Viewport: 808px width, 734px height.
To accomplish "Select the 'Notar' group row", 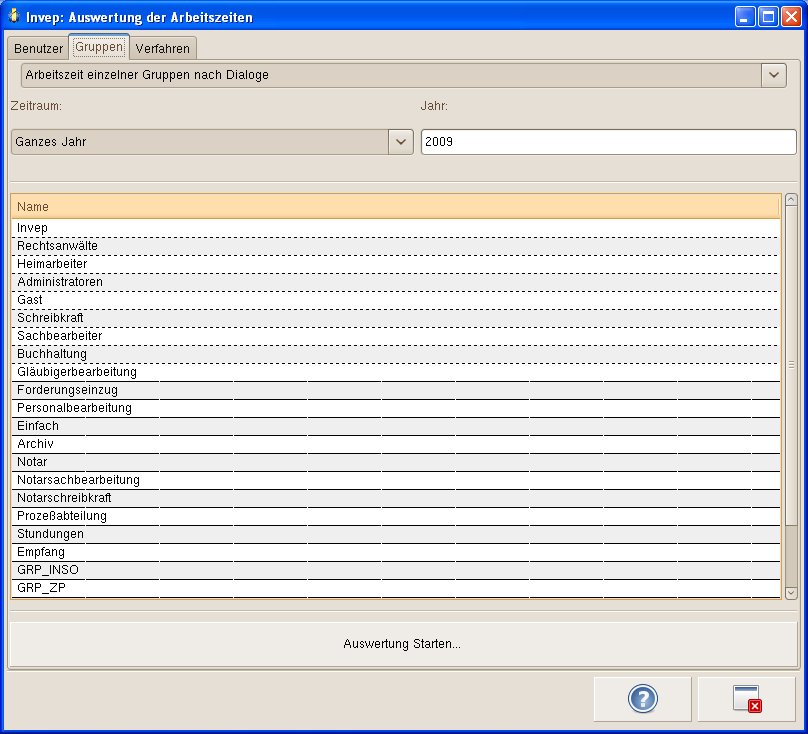I will pos(395,462).
